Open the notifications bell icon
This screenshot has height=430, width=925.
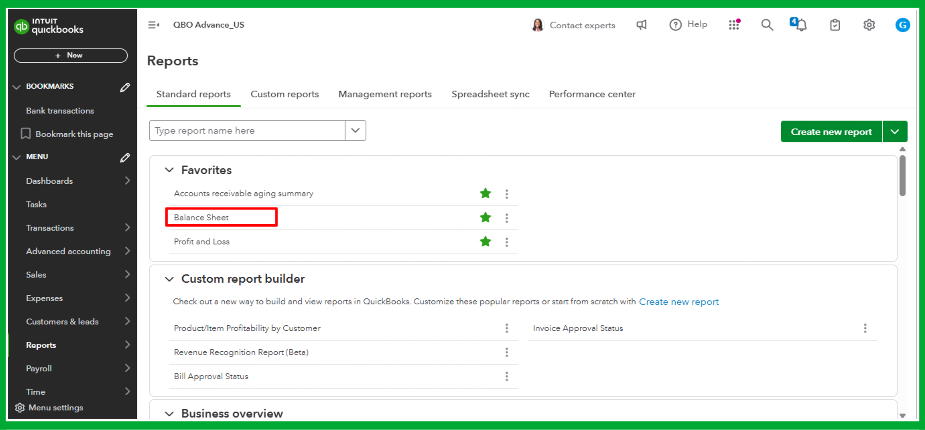(800, 25)
